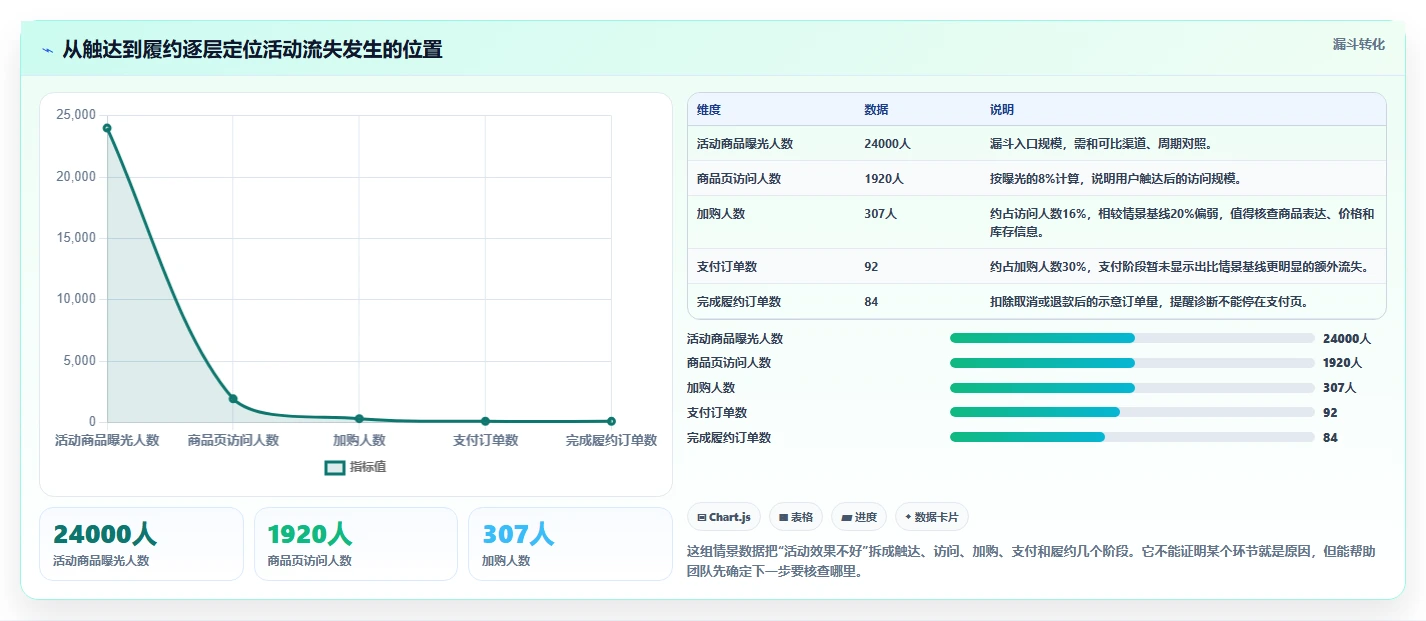Toggle the 指标值 legend swatch under the chart

point(335,467)
